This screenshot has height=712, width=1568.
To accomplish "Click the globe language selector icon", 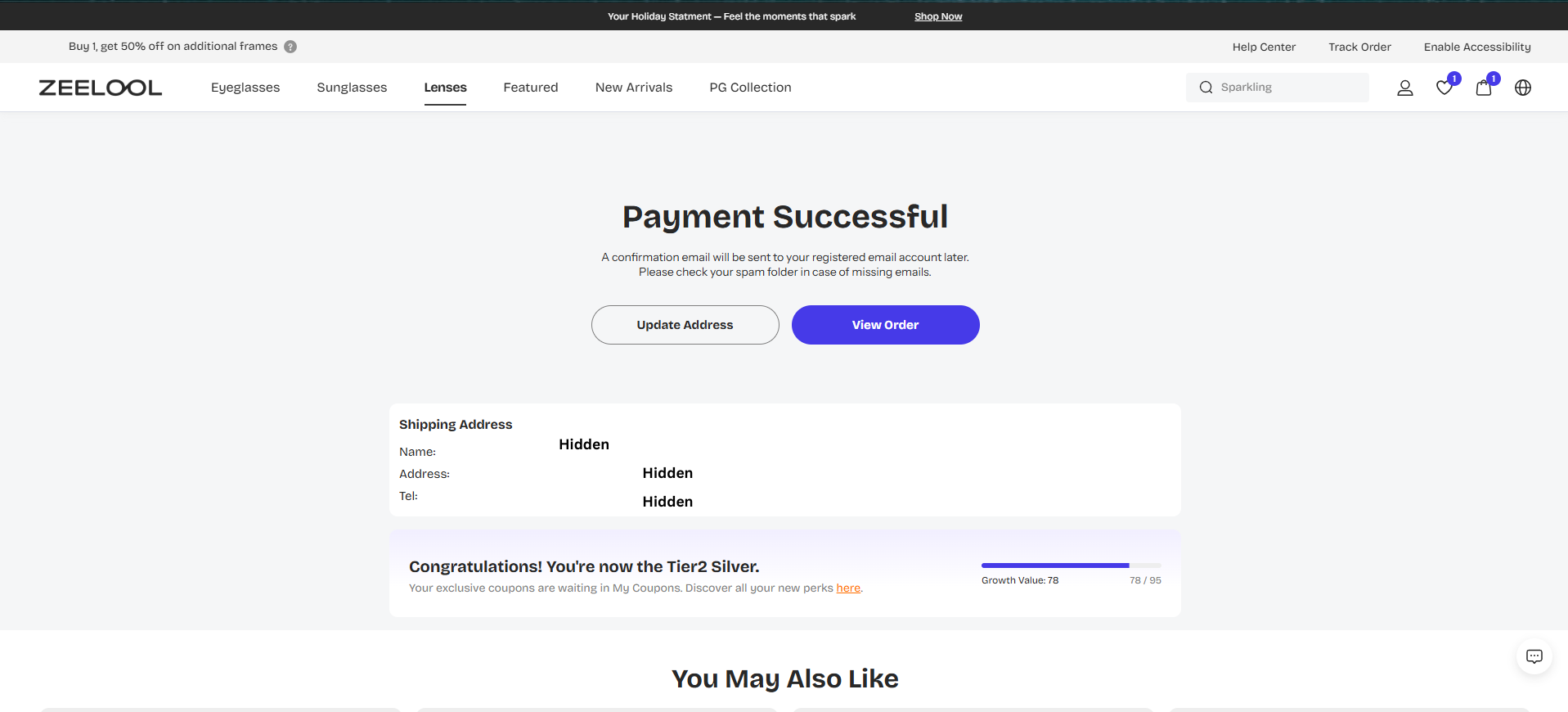I will click(x=1522, y=88).
